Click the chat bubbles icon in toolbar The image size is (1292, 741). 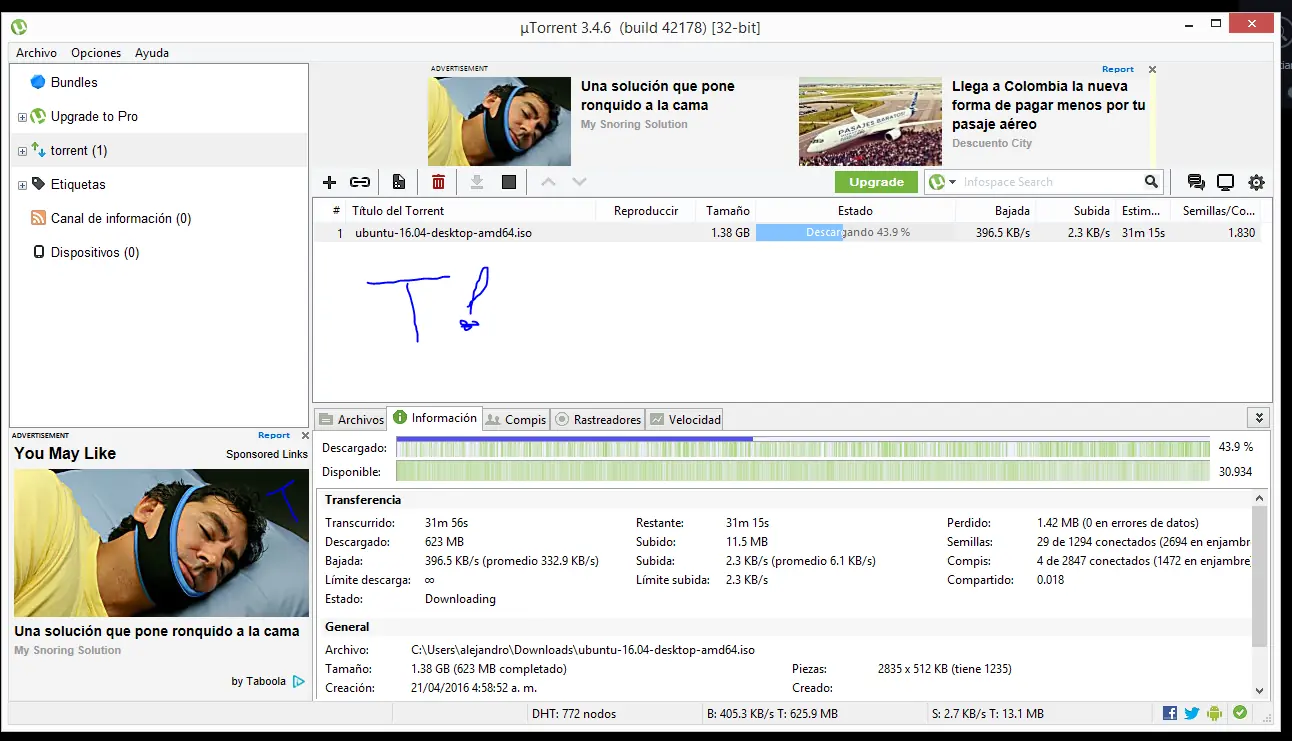tap(1195, 182)
